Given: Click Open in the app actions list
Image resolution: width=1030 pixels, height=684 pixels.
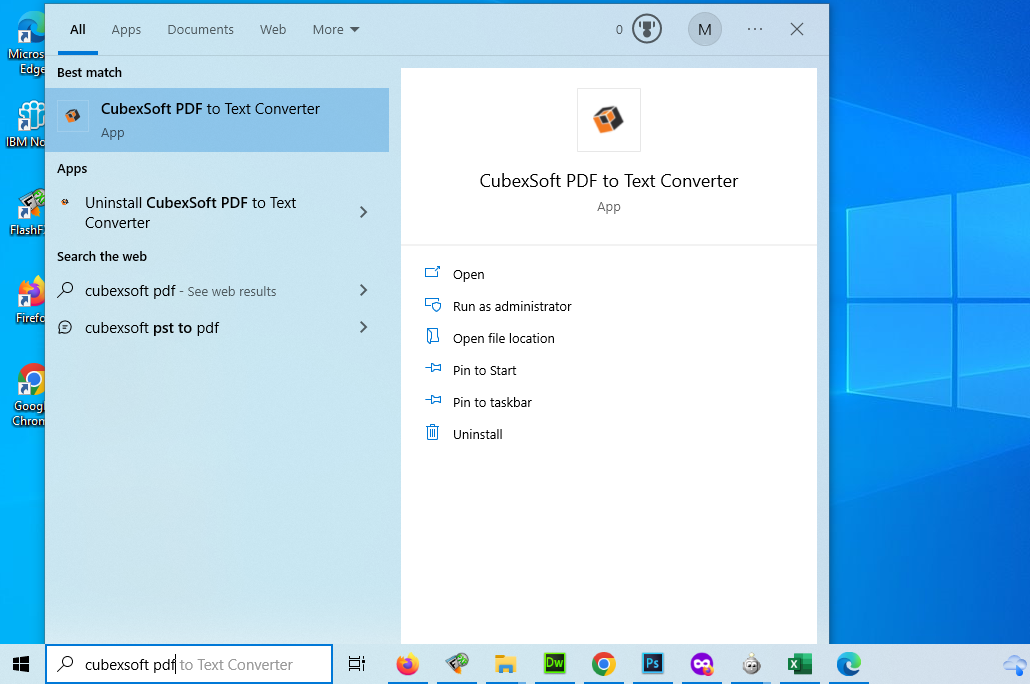Looking at the screenshot, I should [468, 274].
